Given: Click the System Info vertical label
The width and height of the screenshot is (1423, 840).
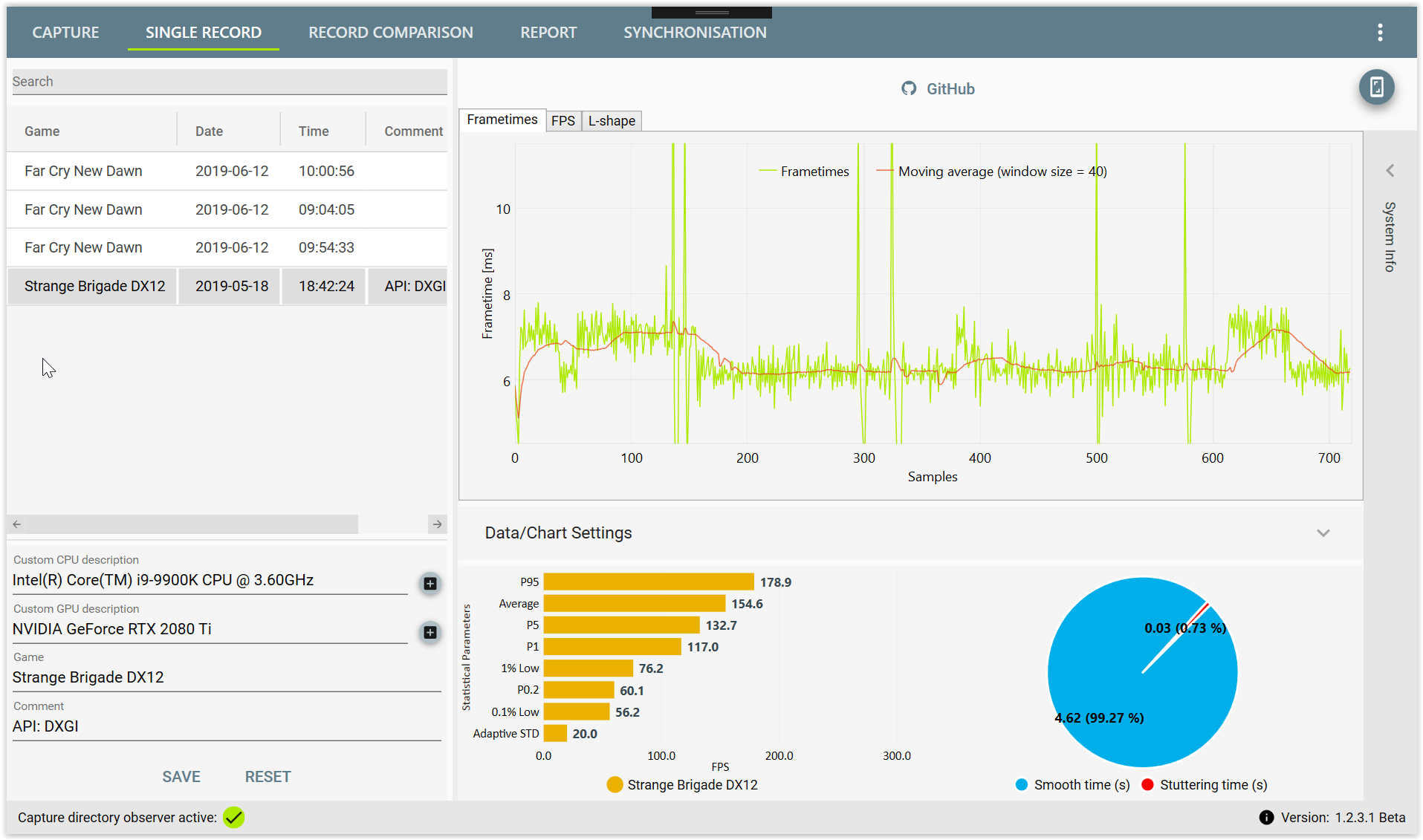Looking at the screenshot, I should 1390,236.
